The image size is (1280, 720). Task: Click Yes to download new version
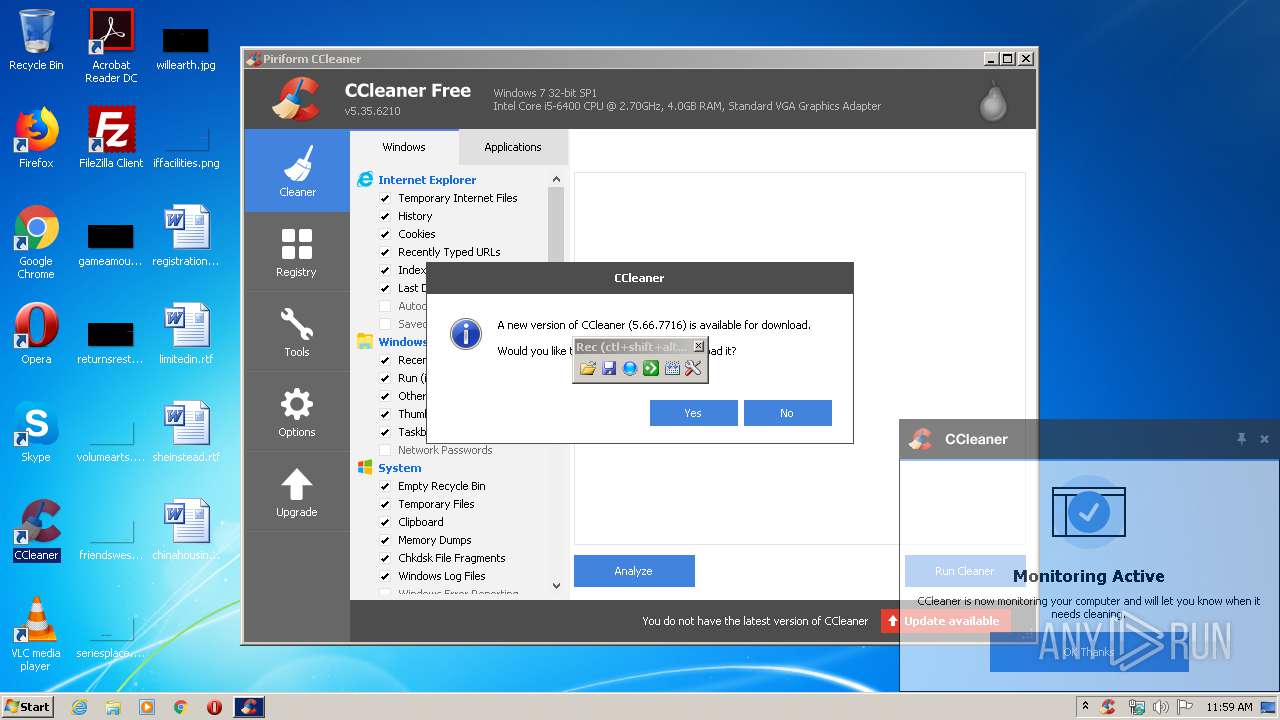693,413
